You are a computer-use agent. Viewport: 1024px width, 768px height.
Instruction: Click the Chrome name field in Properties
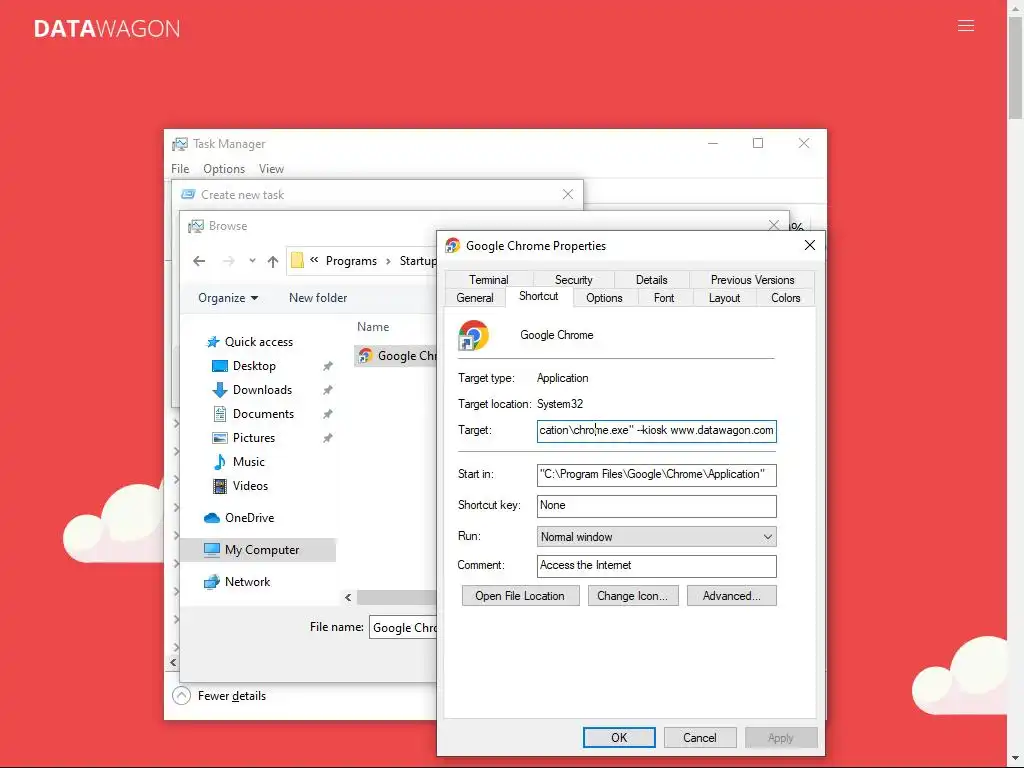point(556,335)
